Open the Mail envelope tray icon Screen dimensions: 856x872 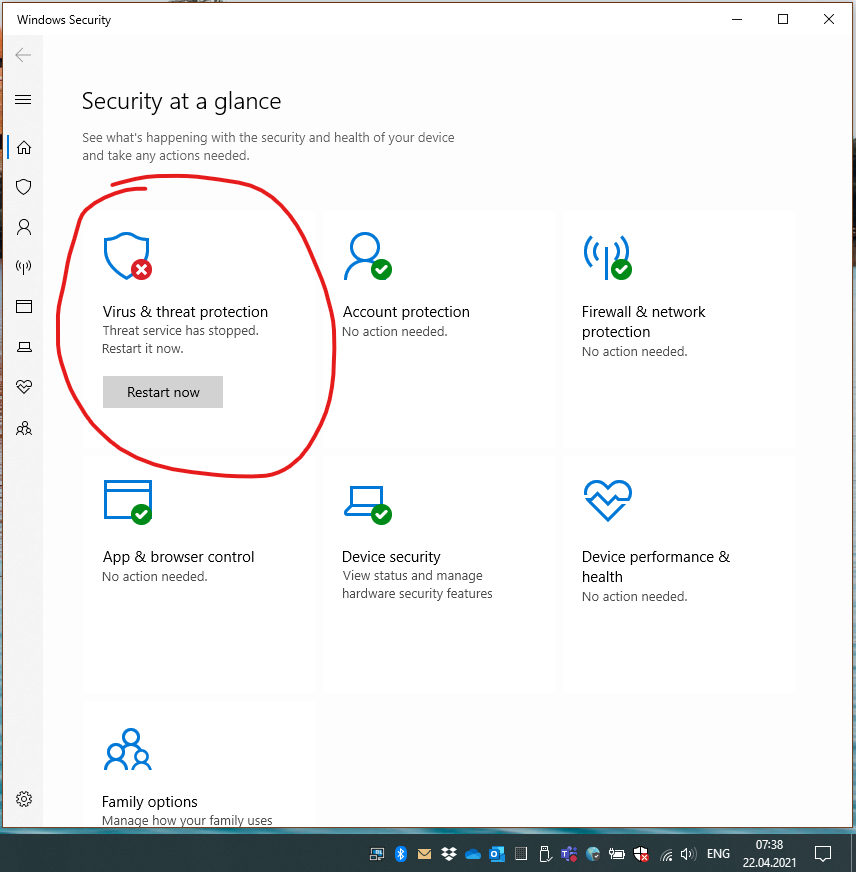[x=424, y=854]
